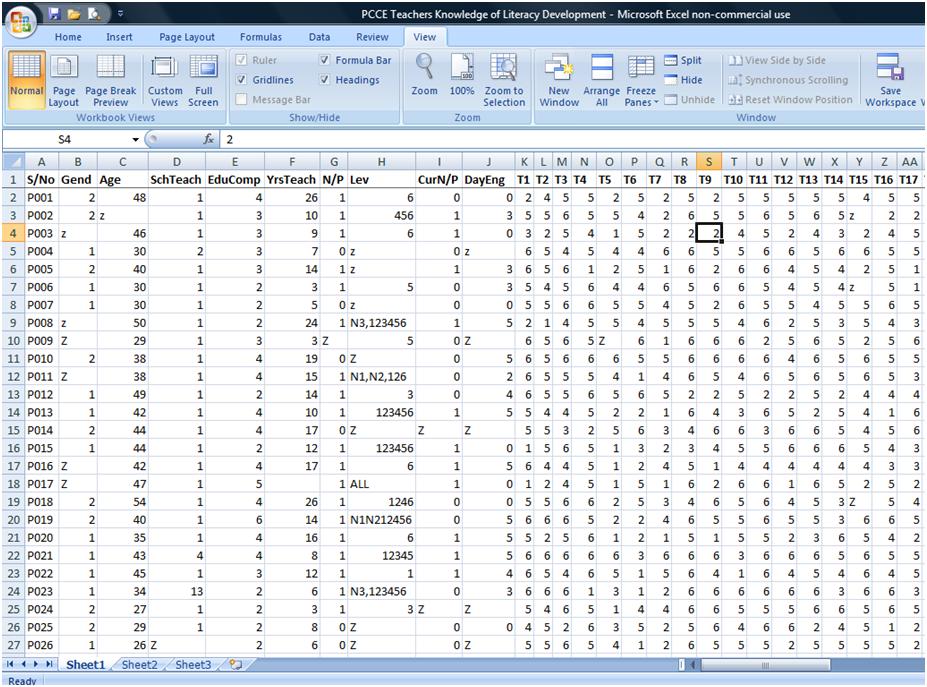The image size is (927, 687).
Task: Click Save Workspace
Action: click(890, 80)
